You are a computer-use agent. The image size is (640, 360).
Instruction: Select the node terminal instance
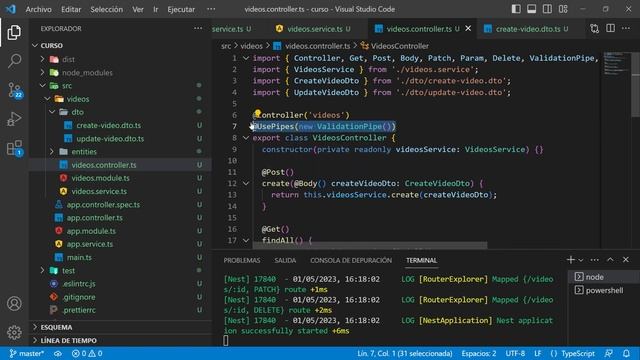click(x=604, y=277)
